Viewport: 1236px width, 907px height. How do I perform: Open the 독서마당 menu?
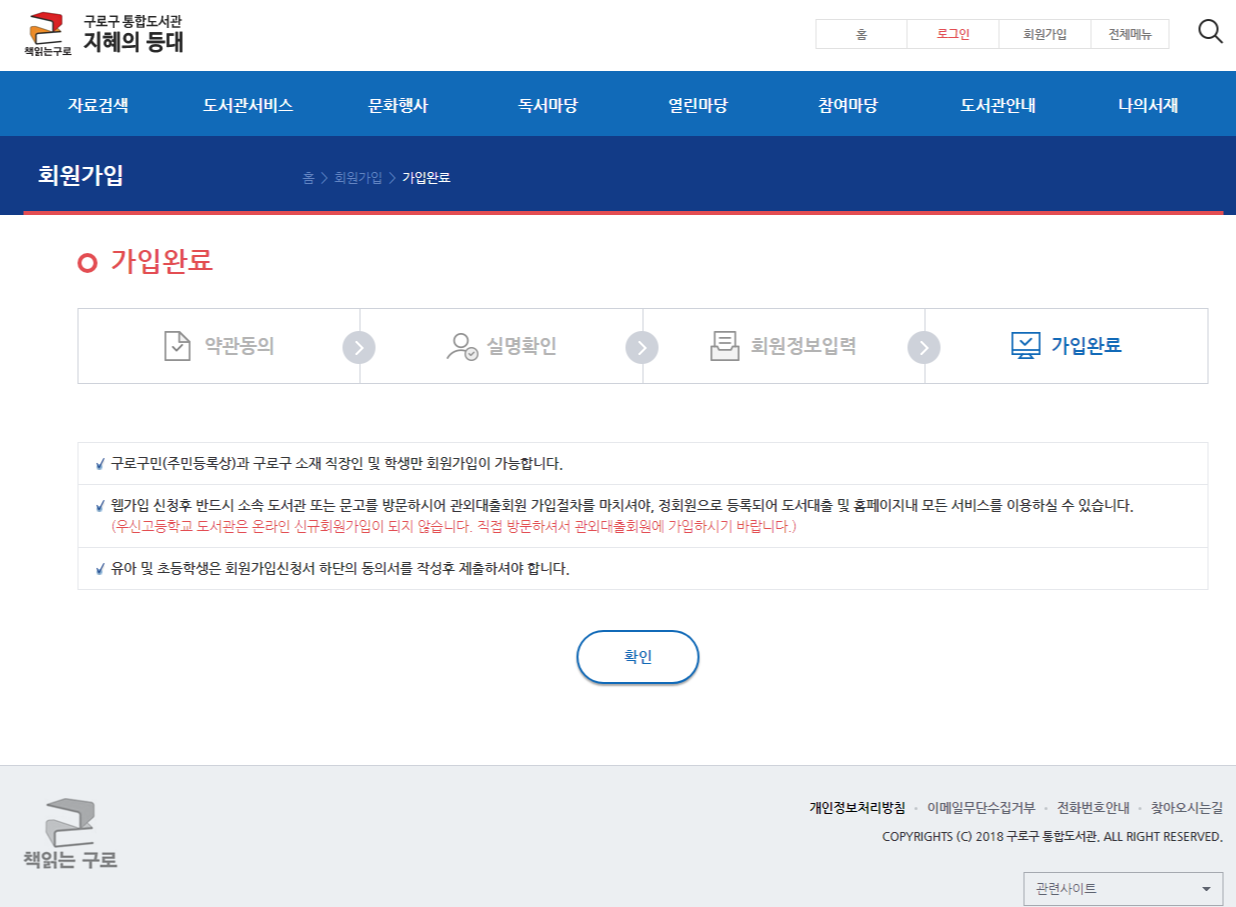pos(548,105)
